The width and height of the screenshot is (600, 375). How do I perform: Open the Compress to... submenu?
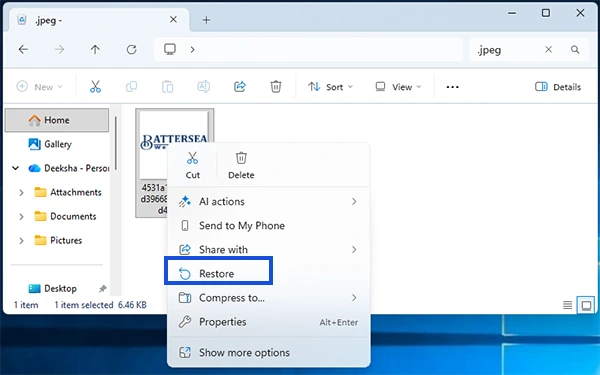click(269, 298)
